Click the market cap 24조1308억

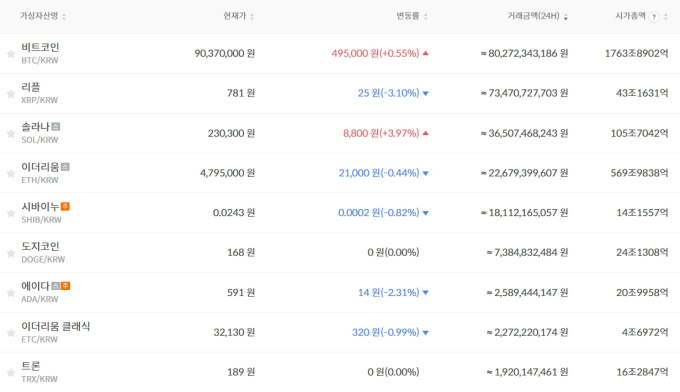point(642,252)
